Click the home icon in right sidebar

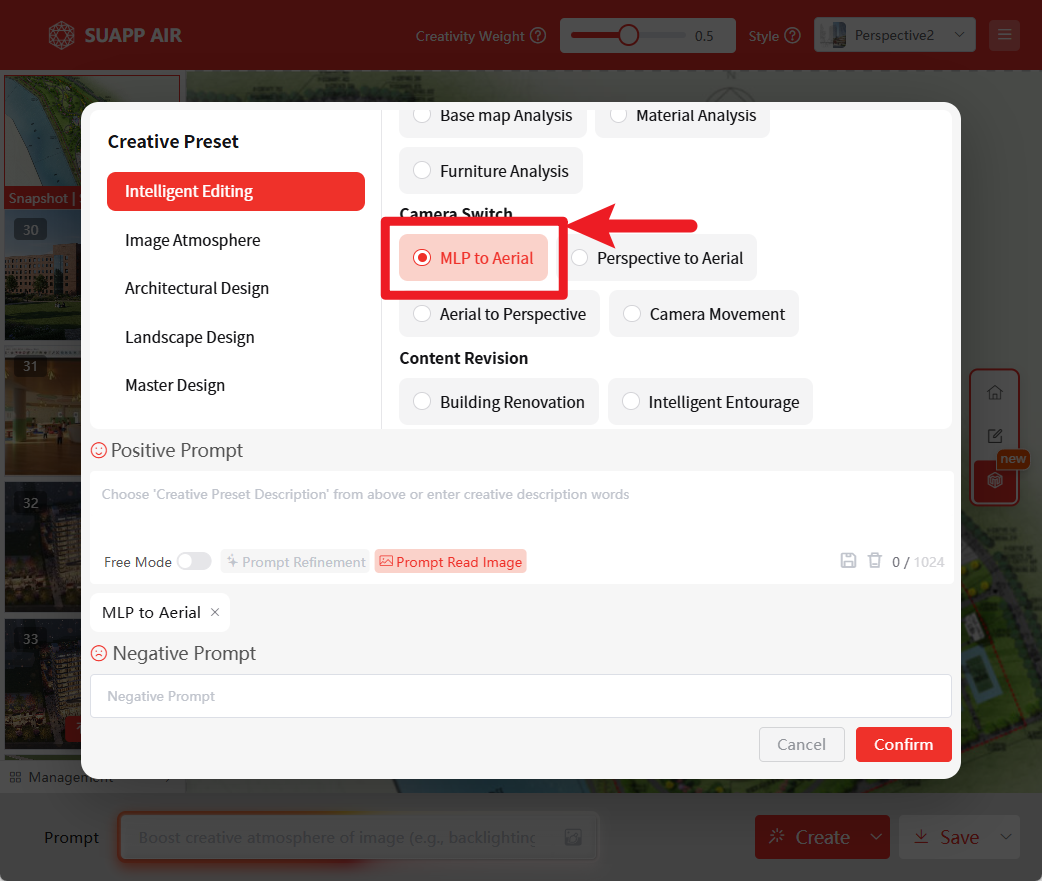994,393
